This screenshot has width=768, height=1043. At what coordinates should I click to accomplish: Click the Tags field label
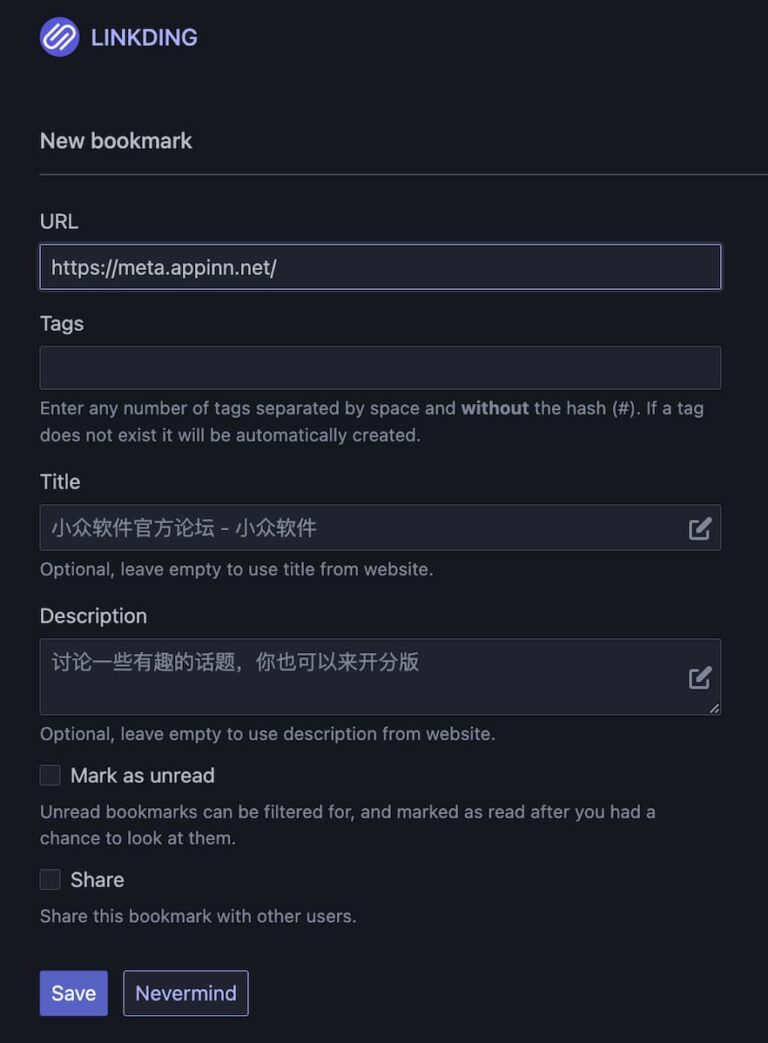61,324
